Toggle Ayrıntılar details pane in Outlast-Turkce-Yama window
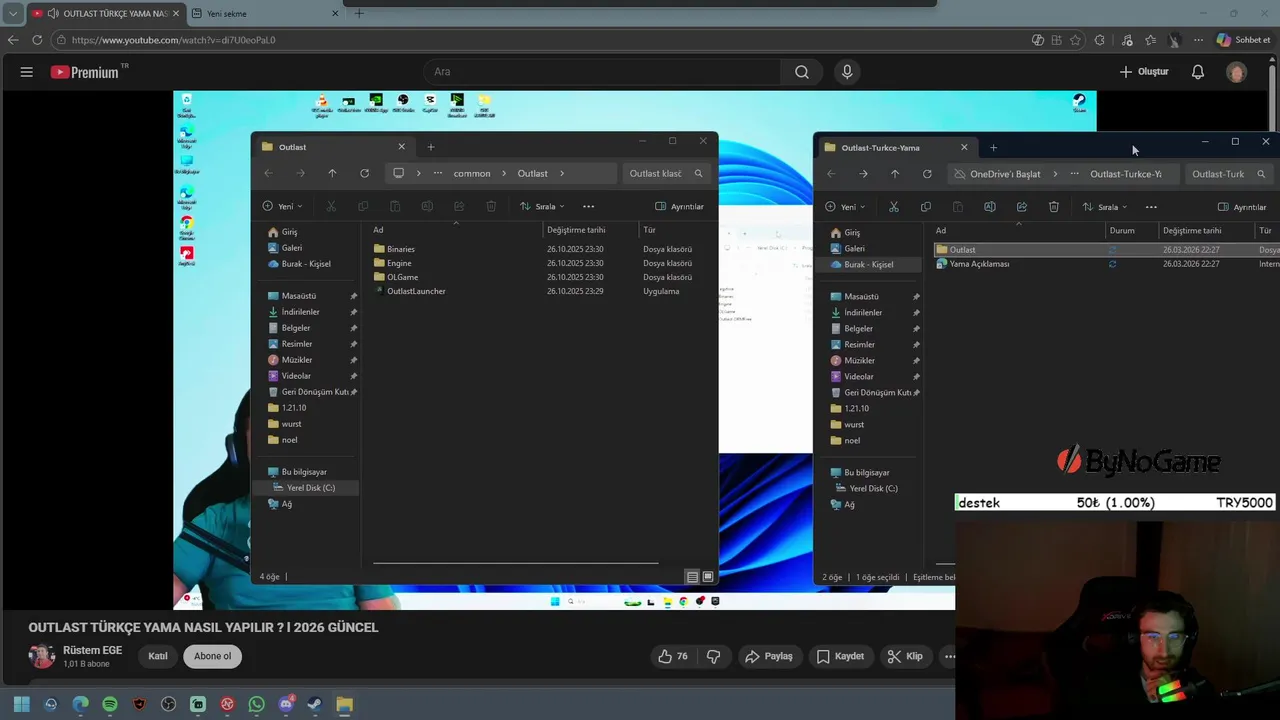1280x720 pixels. tap(1242, 207)
